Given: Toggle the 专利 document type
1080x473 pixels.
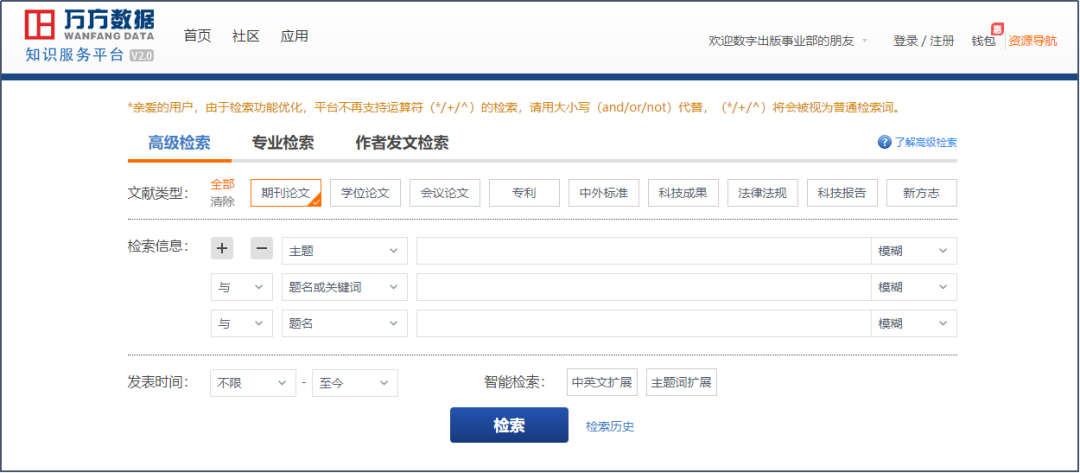Looking at the screenshot, I should coord(524,193).
